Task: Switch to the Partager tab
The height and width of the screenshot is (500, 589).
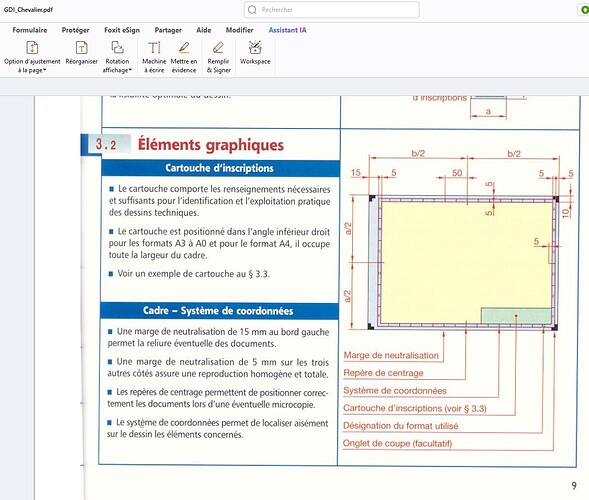Action: [x=168, y=30]
